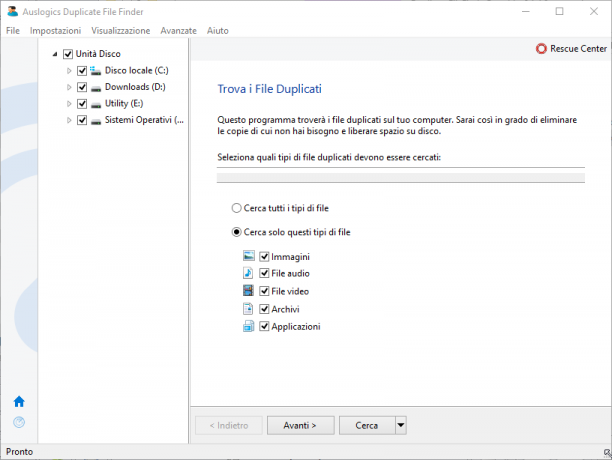Open the Avanzate menu
Image resolution: width=612 pixels, height=460 pixels.
178,30
